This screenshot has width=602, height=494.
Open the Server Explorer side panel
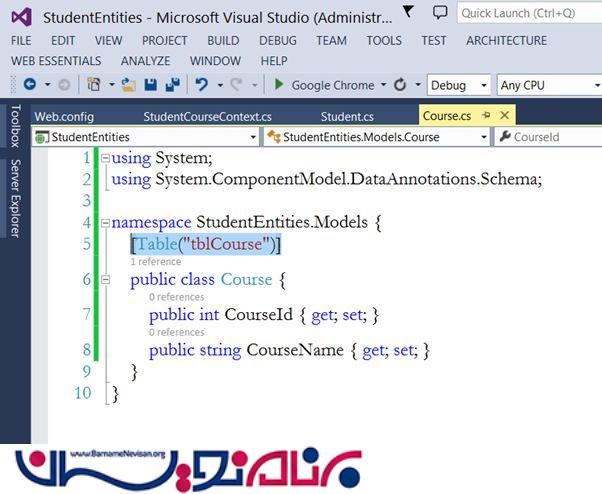pos(14,198)
